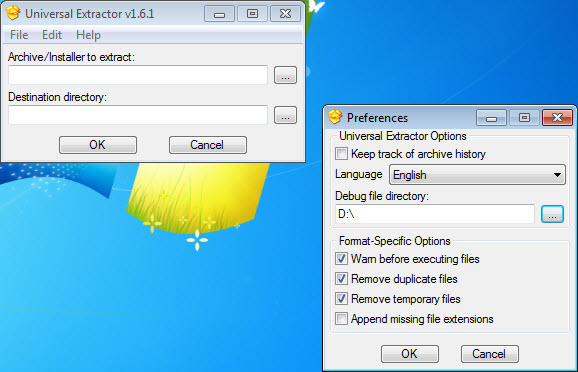Click the Destination directory input field

138,115
